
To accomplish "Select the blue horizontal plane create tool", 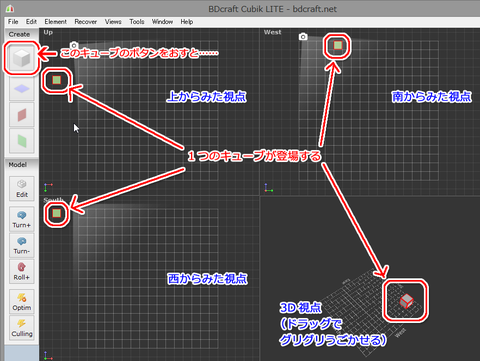I will click(x=22, y=89).
